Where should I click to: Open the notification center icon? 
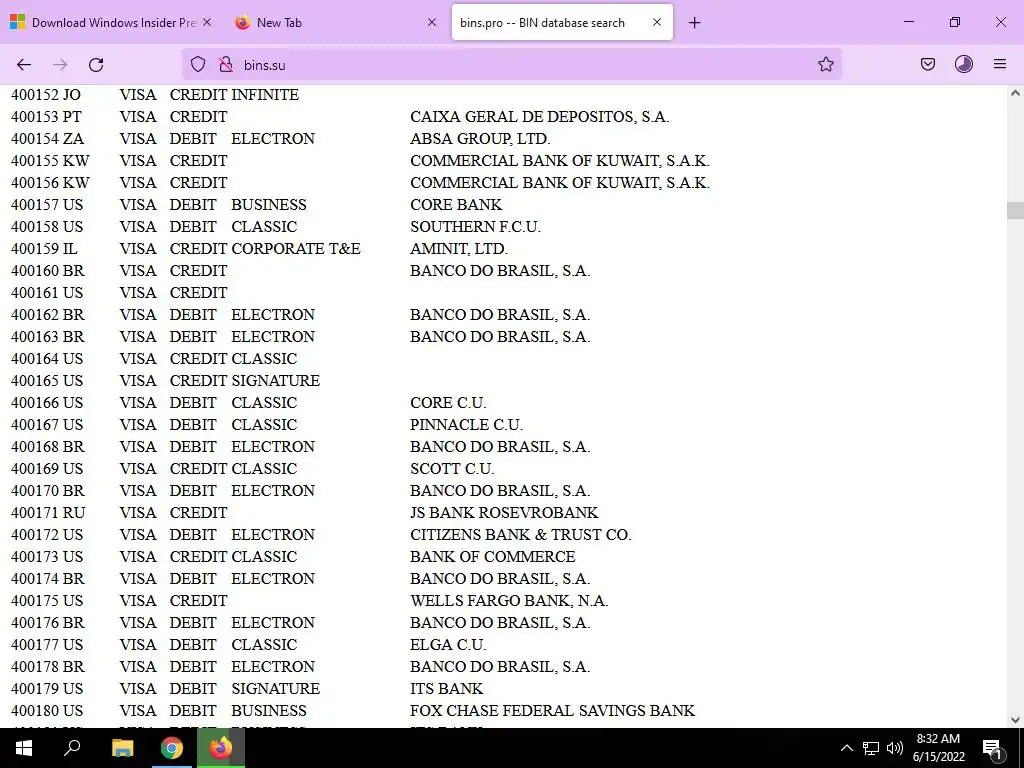tap(992, 748)
